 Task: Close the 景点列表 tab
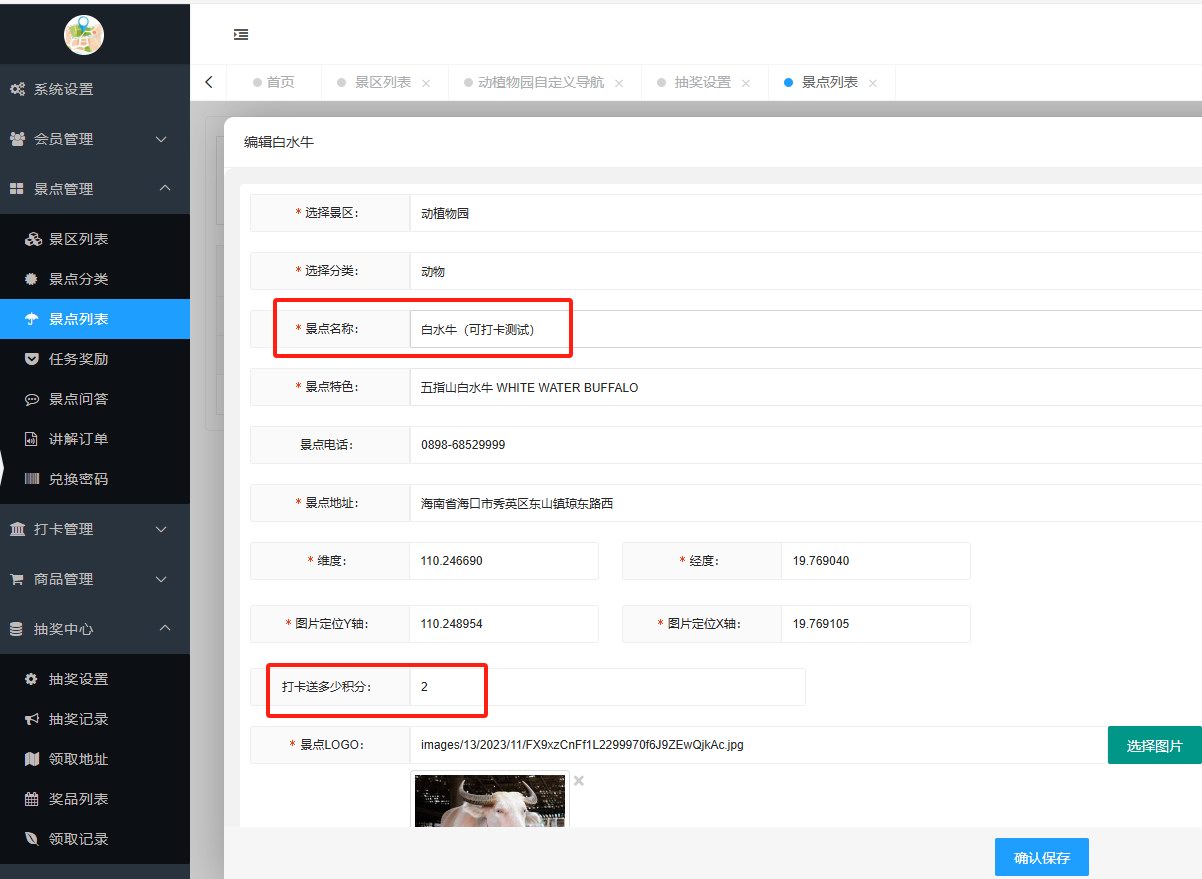pos(872,83)
